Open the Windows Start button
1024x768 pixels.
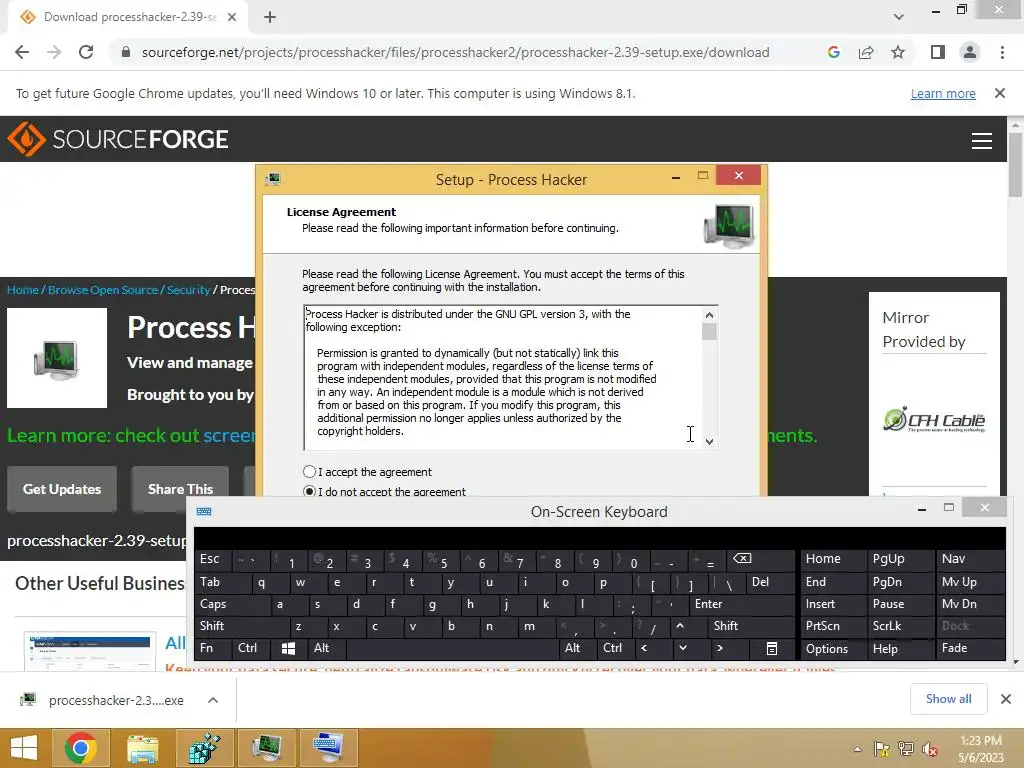coord(24,748)
